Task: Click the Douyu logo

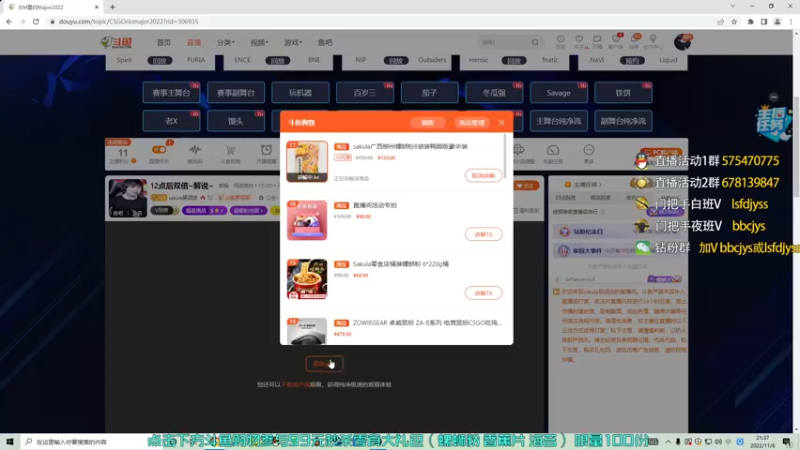Action: (x=116, y=42)
